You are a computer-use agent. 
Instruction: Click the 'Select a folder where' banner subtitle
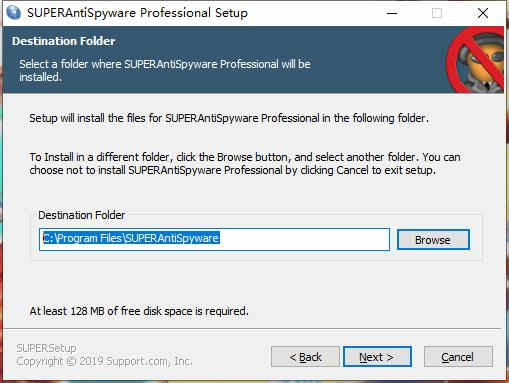coord(165,70)
